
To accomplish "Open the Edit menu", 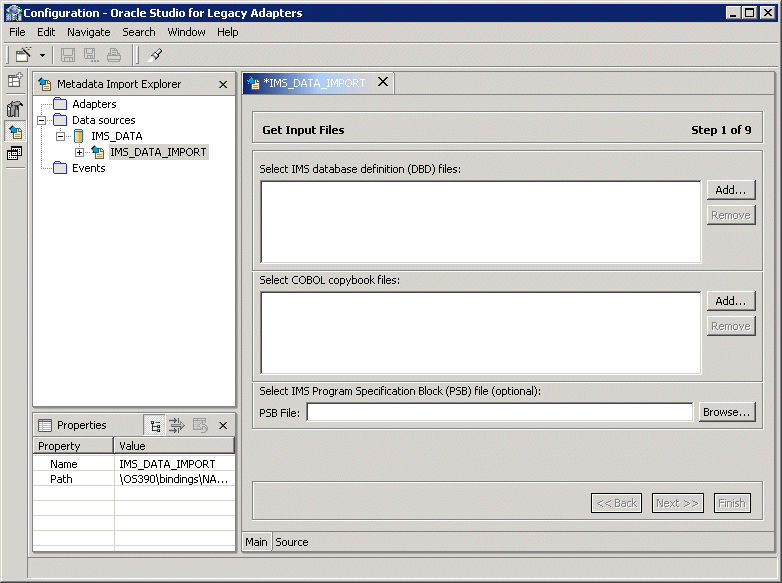I will [x=46, y=32].
